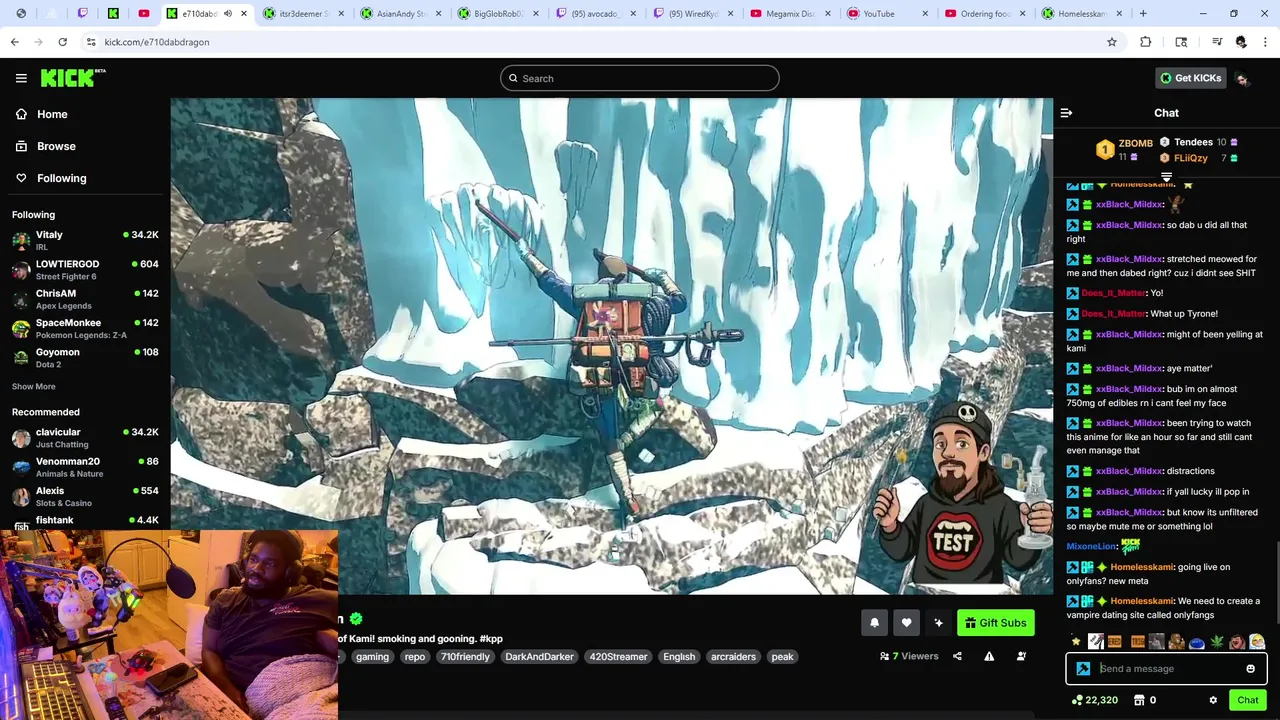This screenshot has height=720, width=1280.
Task: Bookmark this page with the star icon
Action: pyautogui.click(x=1112, y=42)
